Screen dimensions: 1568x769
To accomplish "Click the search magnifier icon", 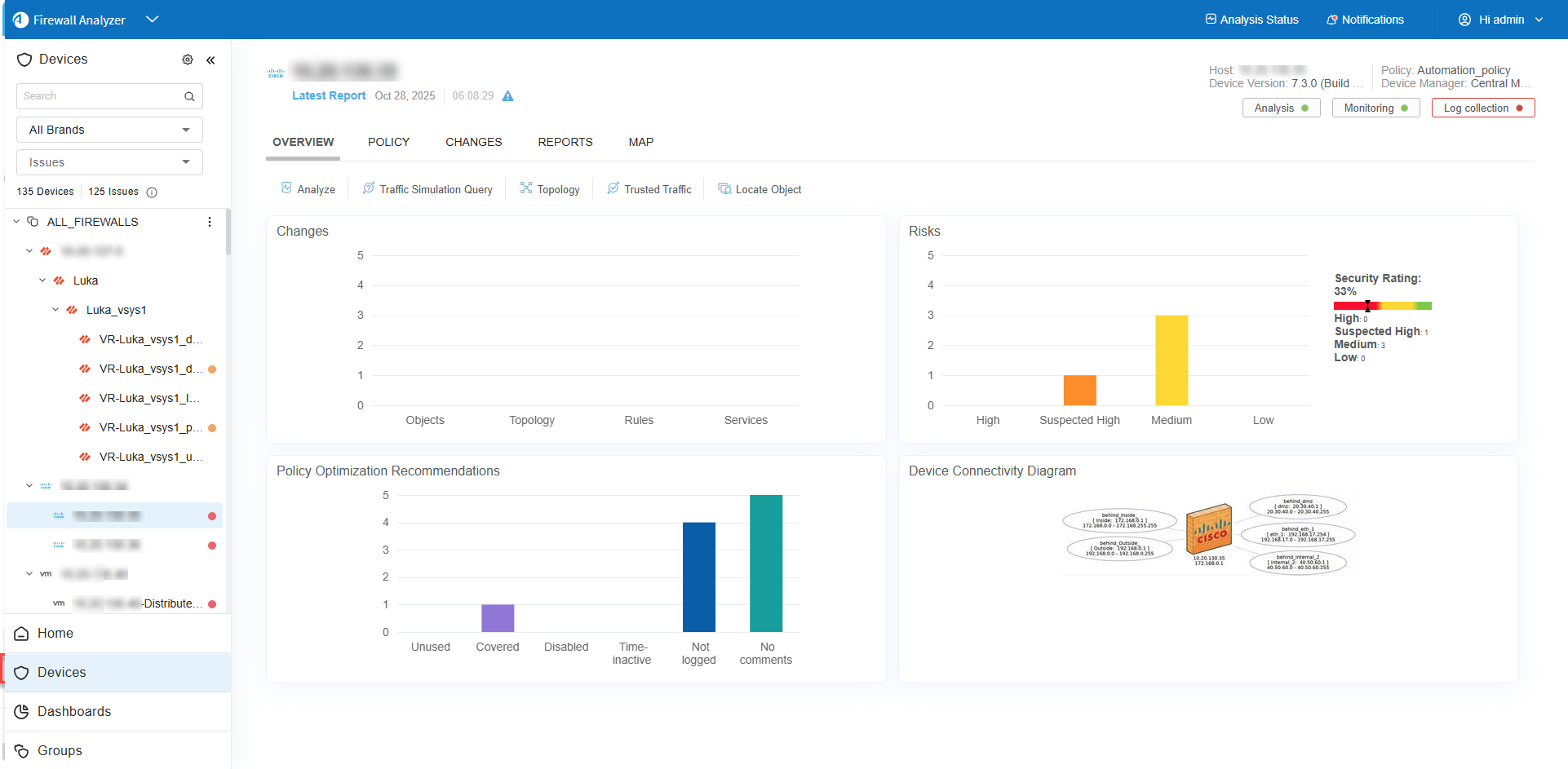I will pyautogui.click(x=189, y=96).
